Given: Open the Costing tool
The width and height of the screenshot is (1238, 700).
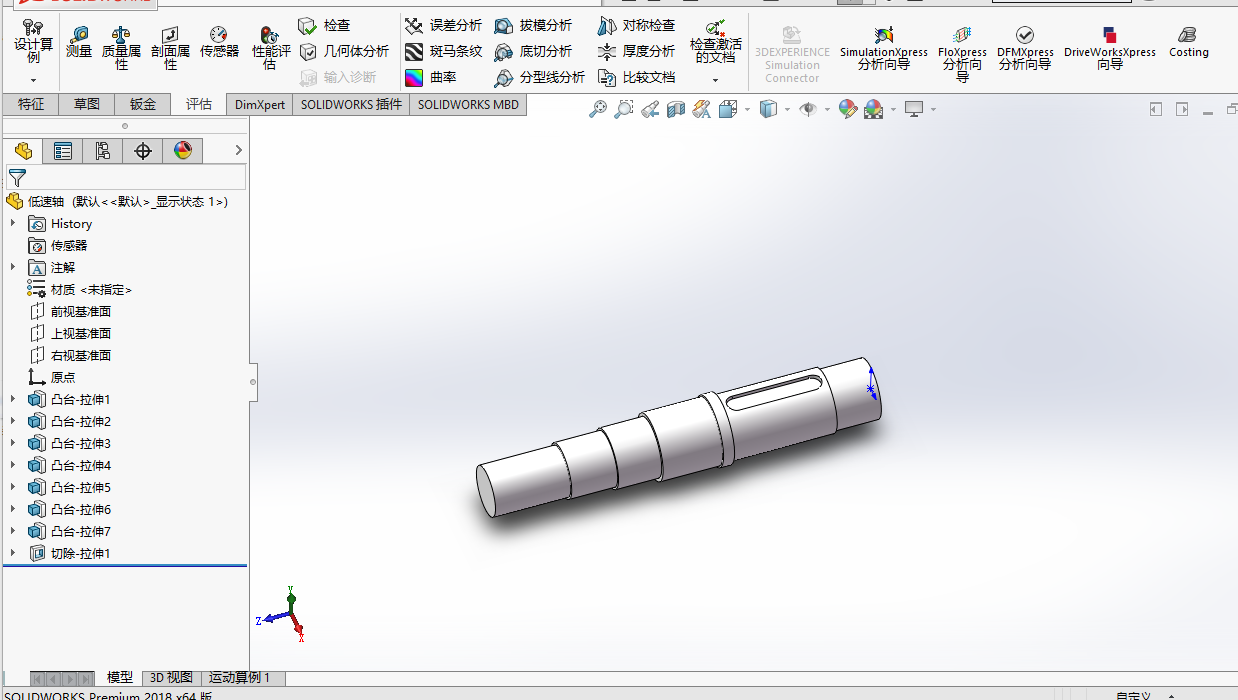Looking at the screenshot, I should 1188,43.
